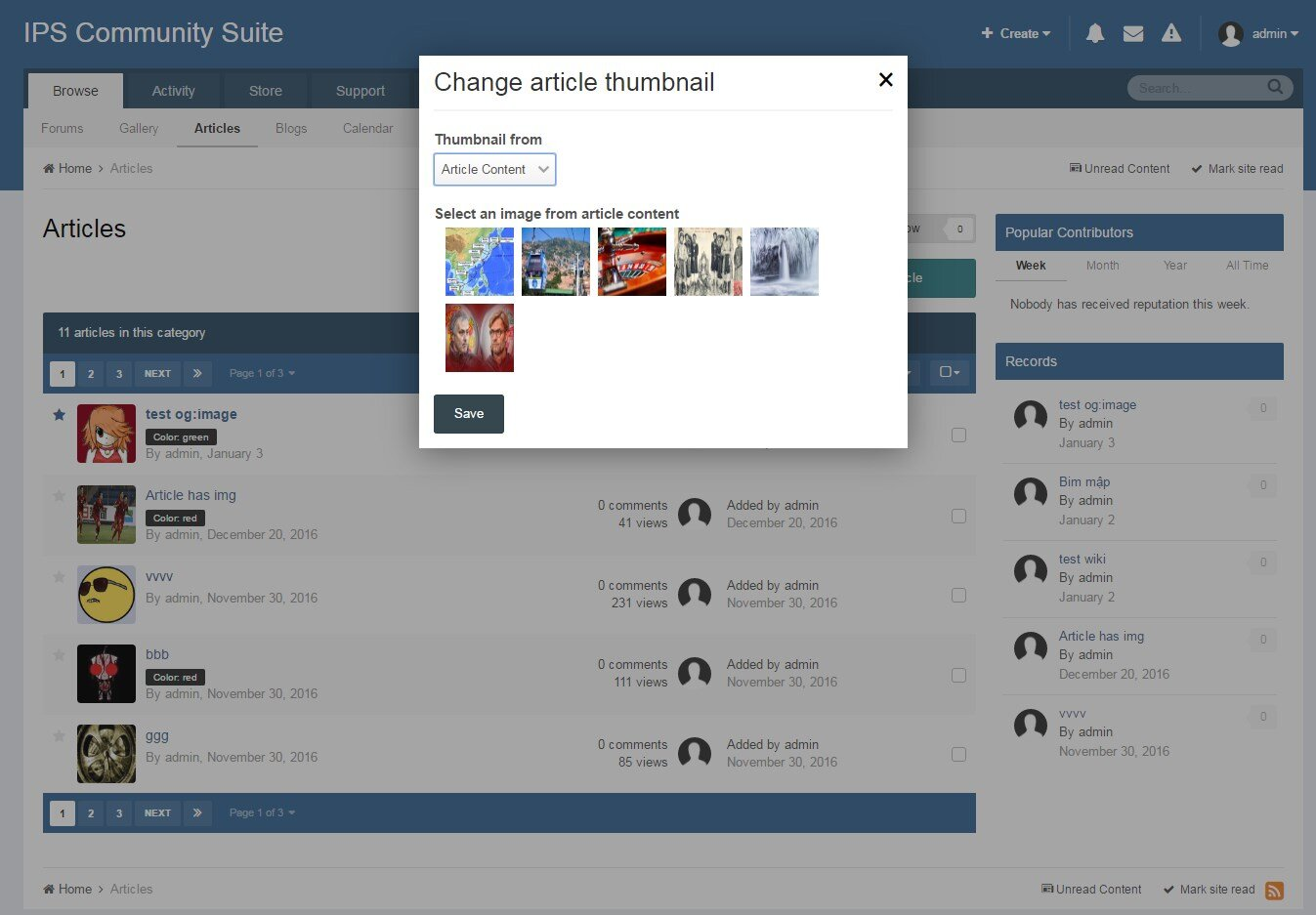Open the messages envelope icon
The width and height of the screenshot is (1316, 915).
[x=1133, y=34]
